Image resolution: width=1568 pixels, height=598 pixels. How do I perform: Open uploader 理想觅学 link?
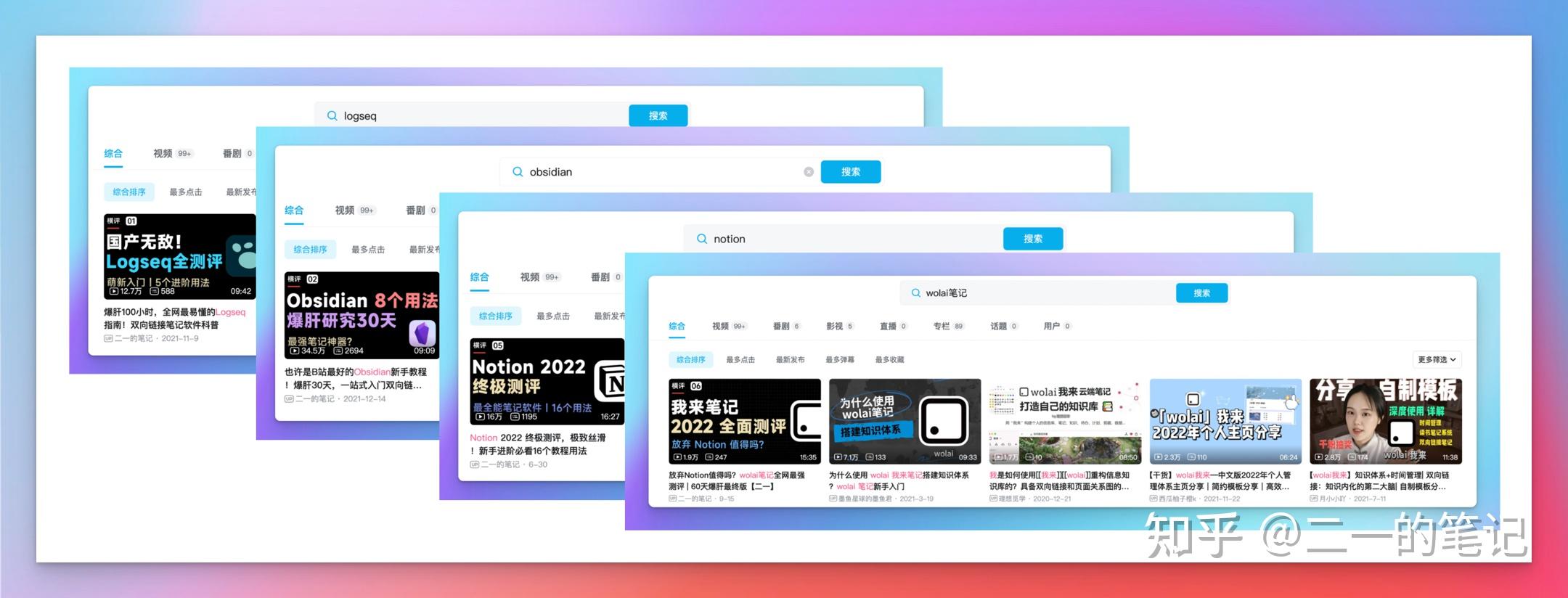pyautogui.click(x=1012, y=499)
